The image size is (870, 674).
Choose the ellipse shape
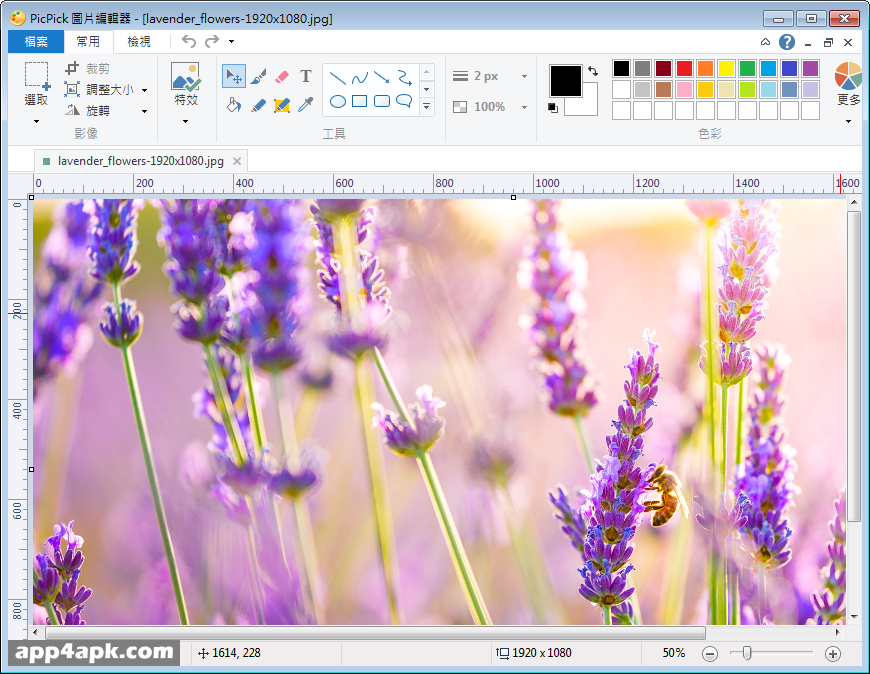[x=337, y=101]
